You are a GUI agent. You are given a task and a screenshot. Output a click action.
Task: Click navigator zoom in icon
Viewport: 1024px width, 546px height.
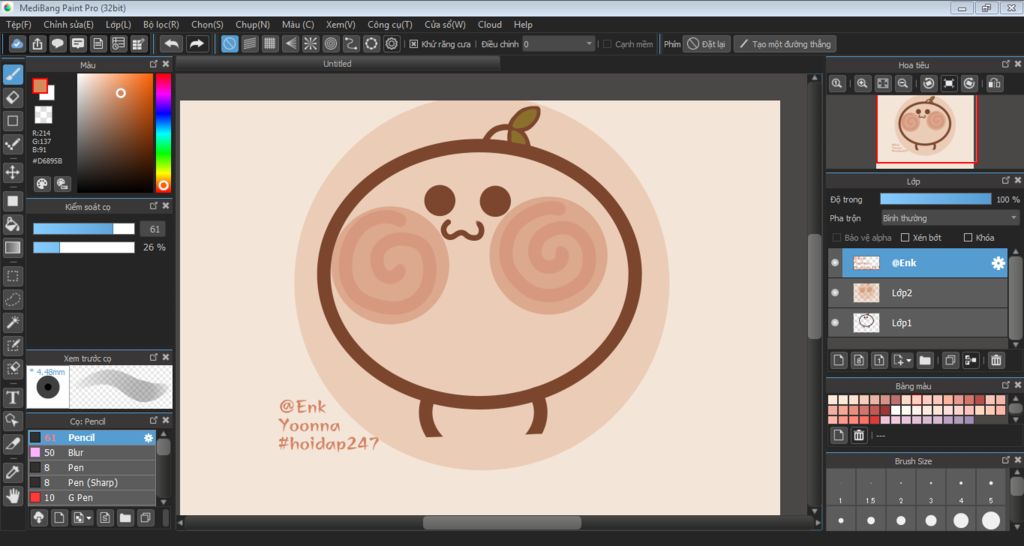click(863, 84)
